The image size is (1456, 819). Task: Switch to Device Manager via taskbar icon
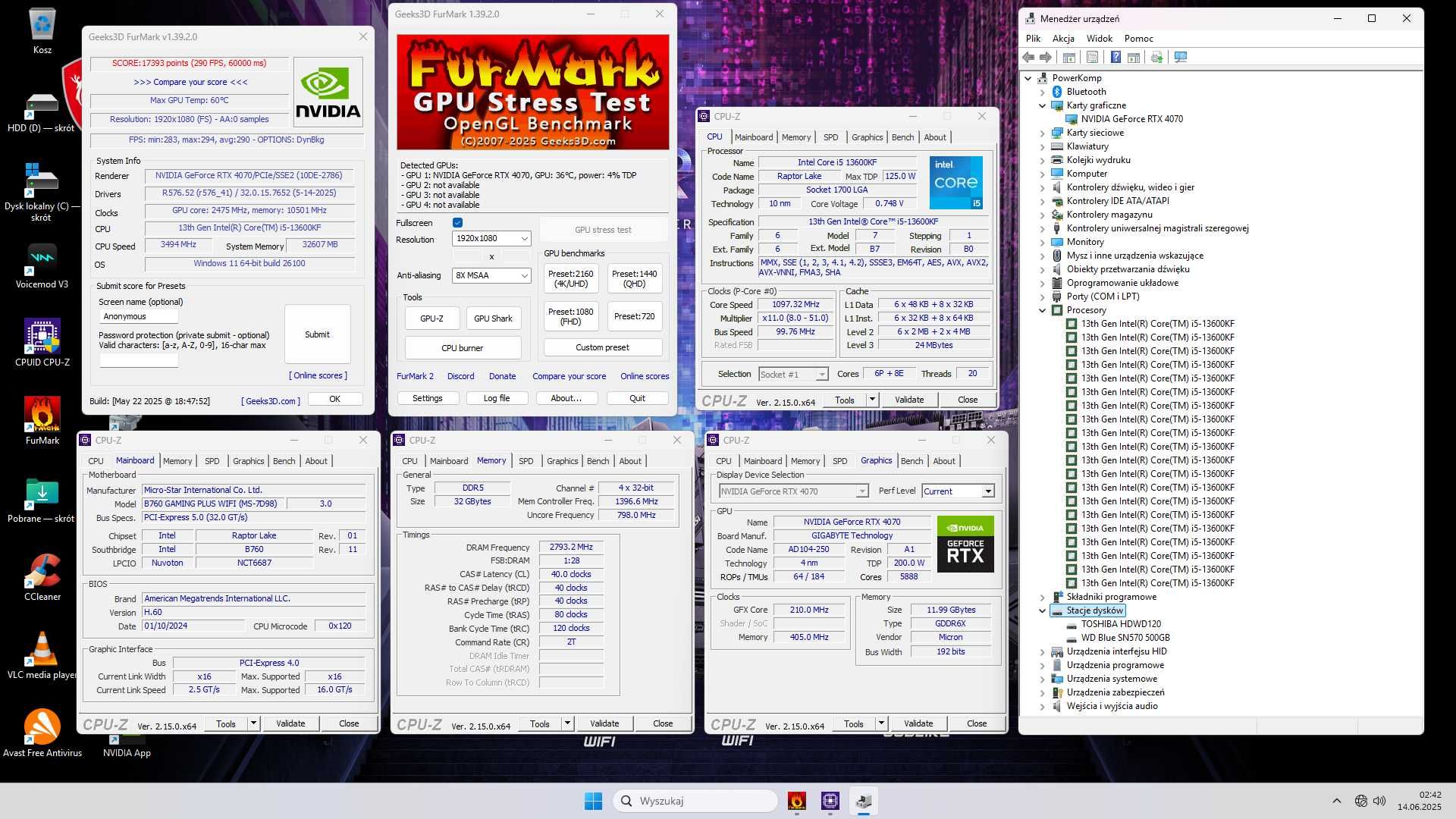click(x=864, y=801)
